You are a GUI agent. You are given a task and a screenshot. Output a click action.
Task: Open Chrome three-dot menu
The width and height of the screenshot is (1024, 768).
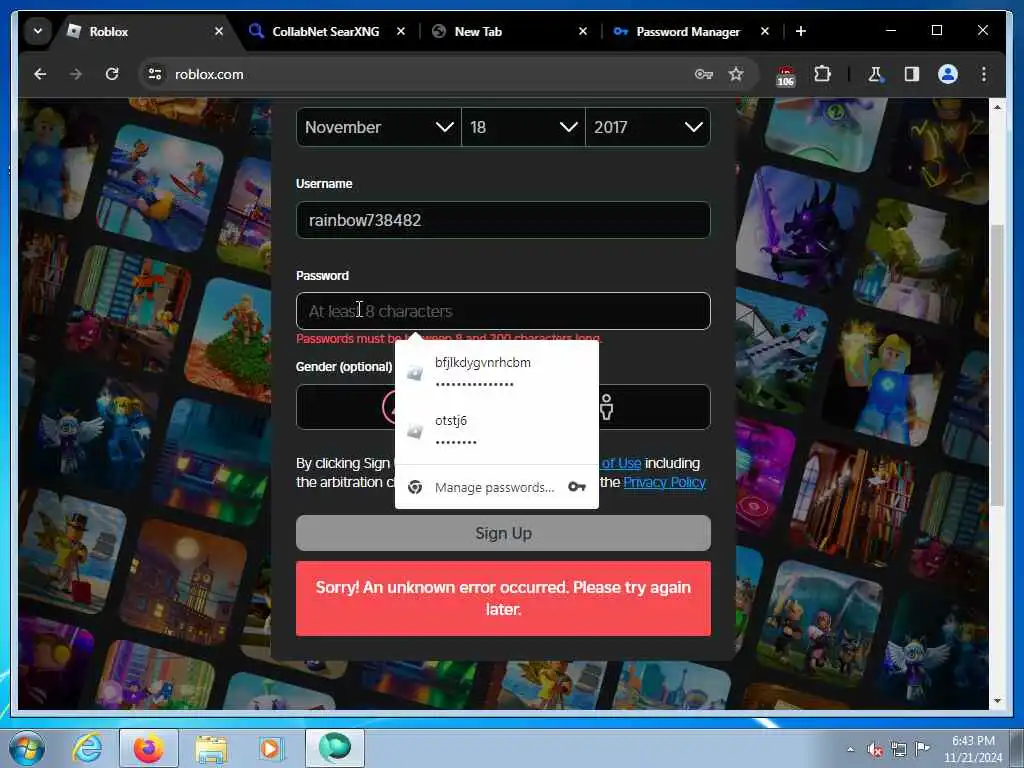coord(984,74)
